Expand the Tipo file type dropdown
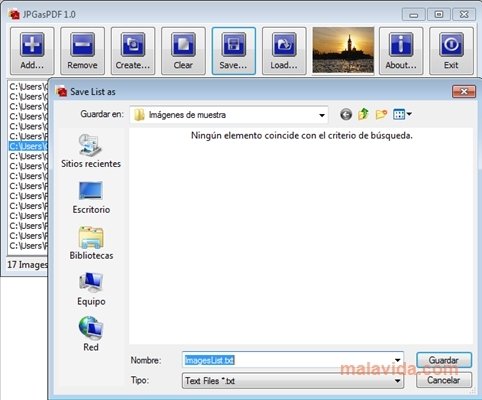This screenshot has width=482, height=400. click(397, 381)
